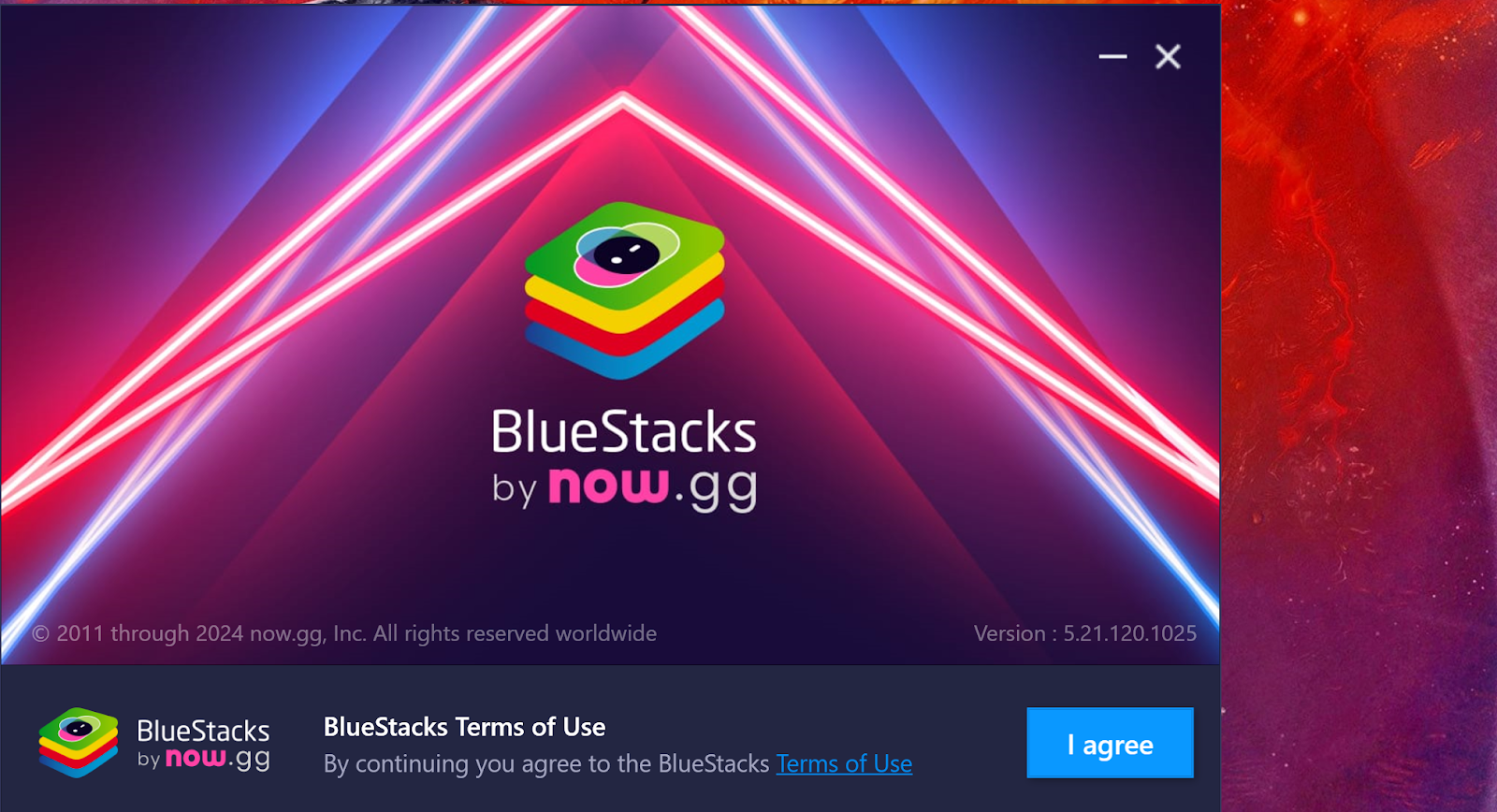Click the 'By continuing you agree' sentence
Viewport: 1497px width, 812px height.
point(618,764)
